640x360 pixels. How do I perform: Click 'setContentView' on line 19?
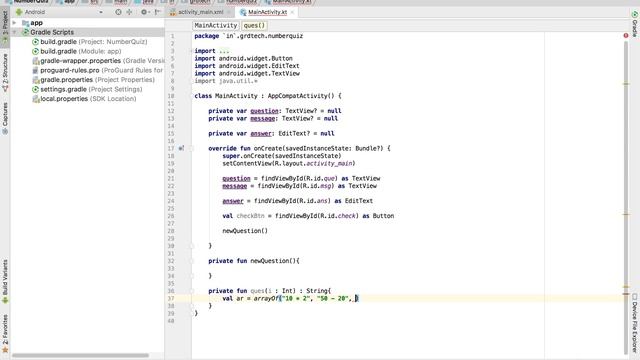247,164
